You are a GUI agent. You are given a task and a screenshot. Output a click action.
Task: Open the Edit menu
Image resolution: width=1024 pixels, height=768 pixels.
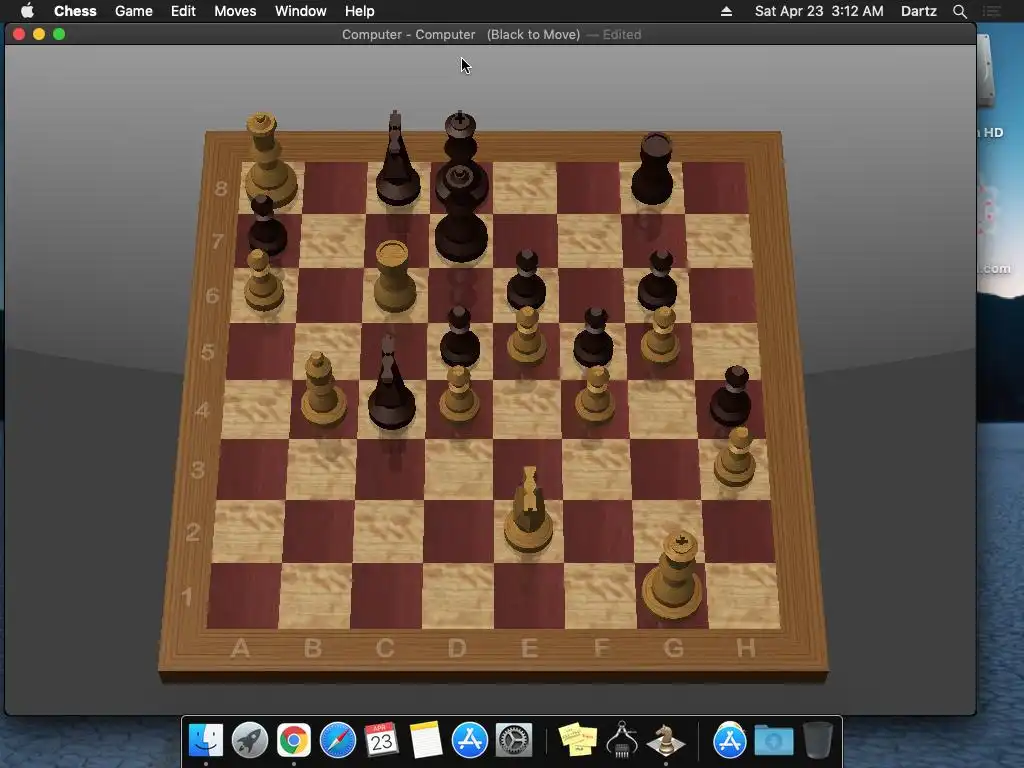183,11
